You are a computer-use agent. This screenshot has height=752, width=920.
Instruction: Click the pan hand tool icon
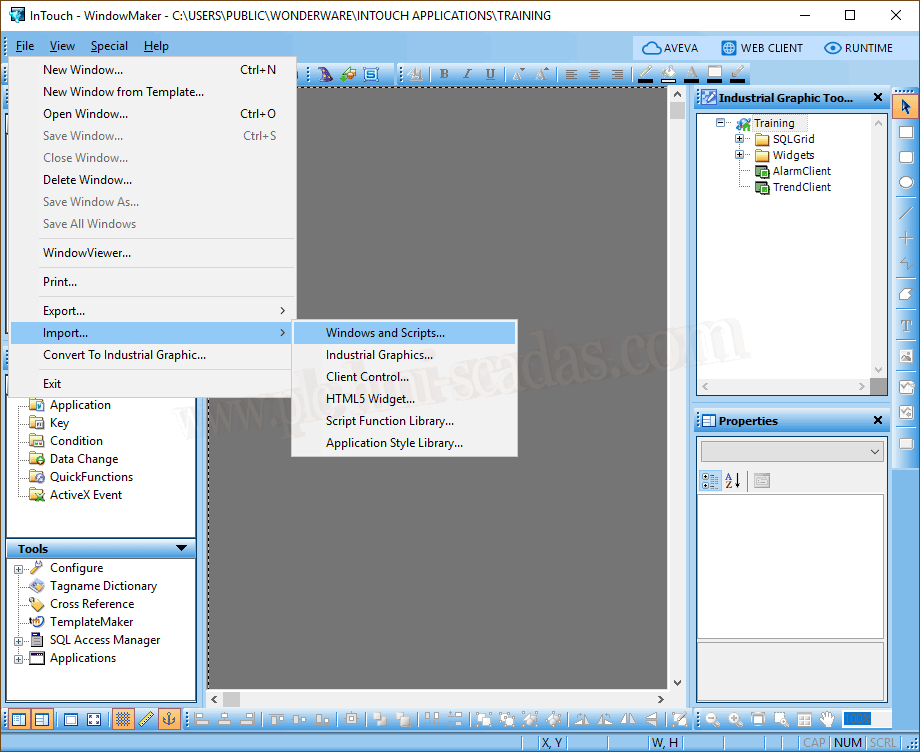(x=827, y=719)
